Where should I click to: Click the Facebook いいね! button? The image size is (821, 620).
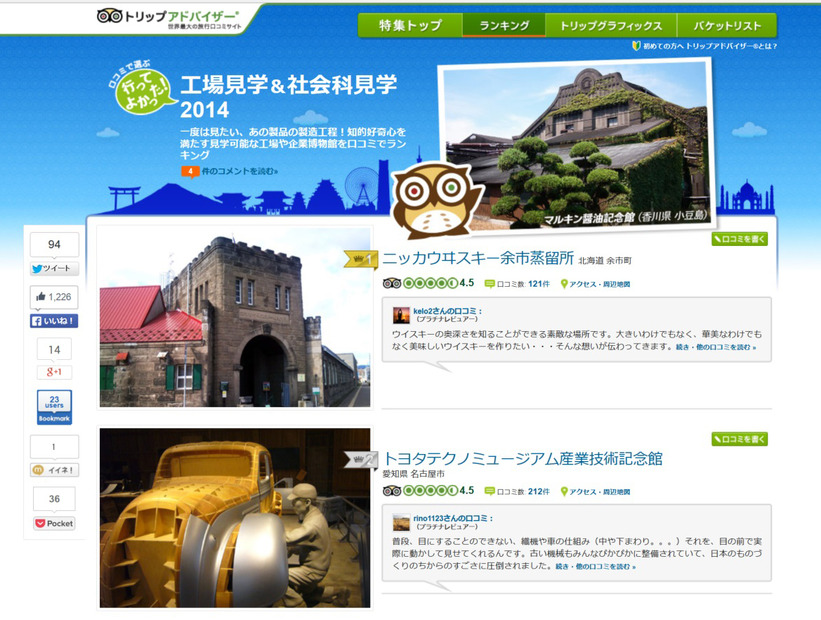[54, 321]
